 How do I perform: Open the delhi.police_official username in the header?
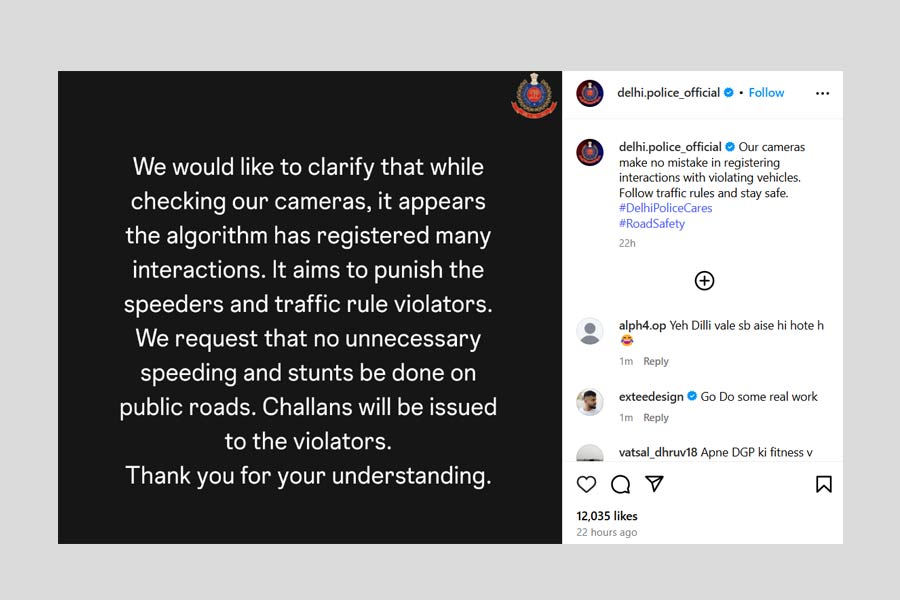coord(668,93)
